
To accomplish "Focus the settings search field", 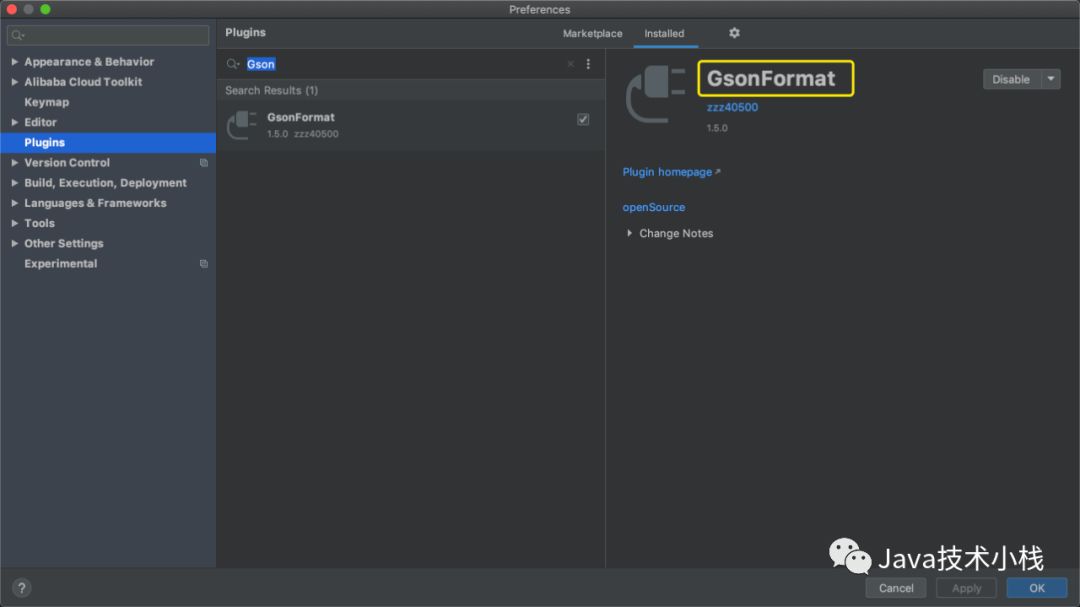I will click(108, 35).
